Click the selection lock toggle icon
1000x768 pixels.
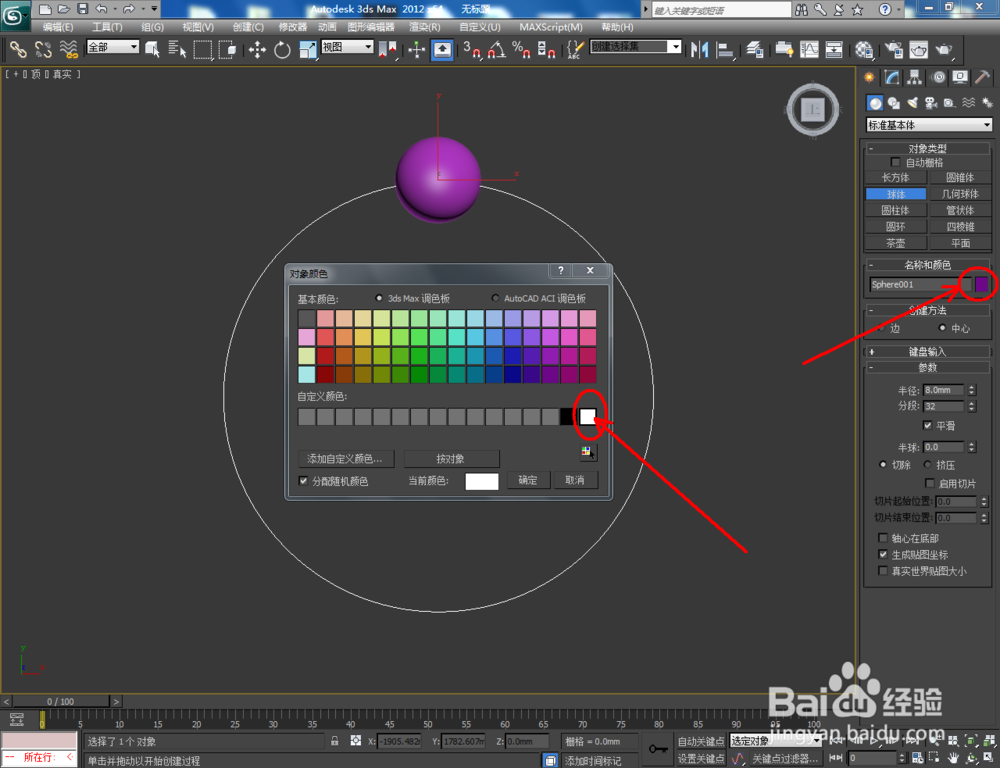tap(335, 741)
